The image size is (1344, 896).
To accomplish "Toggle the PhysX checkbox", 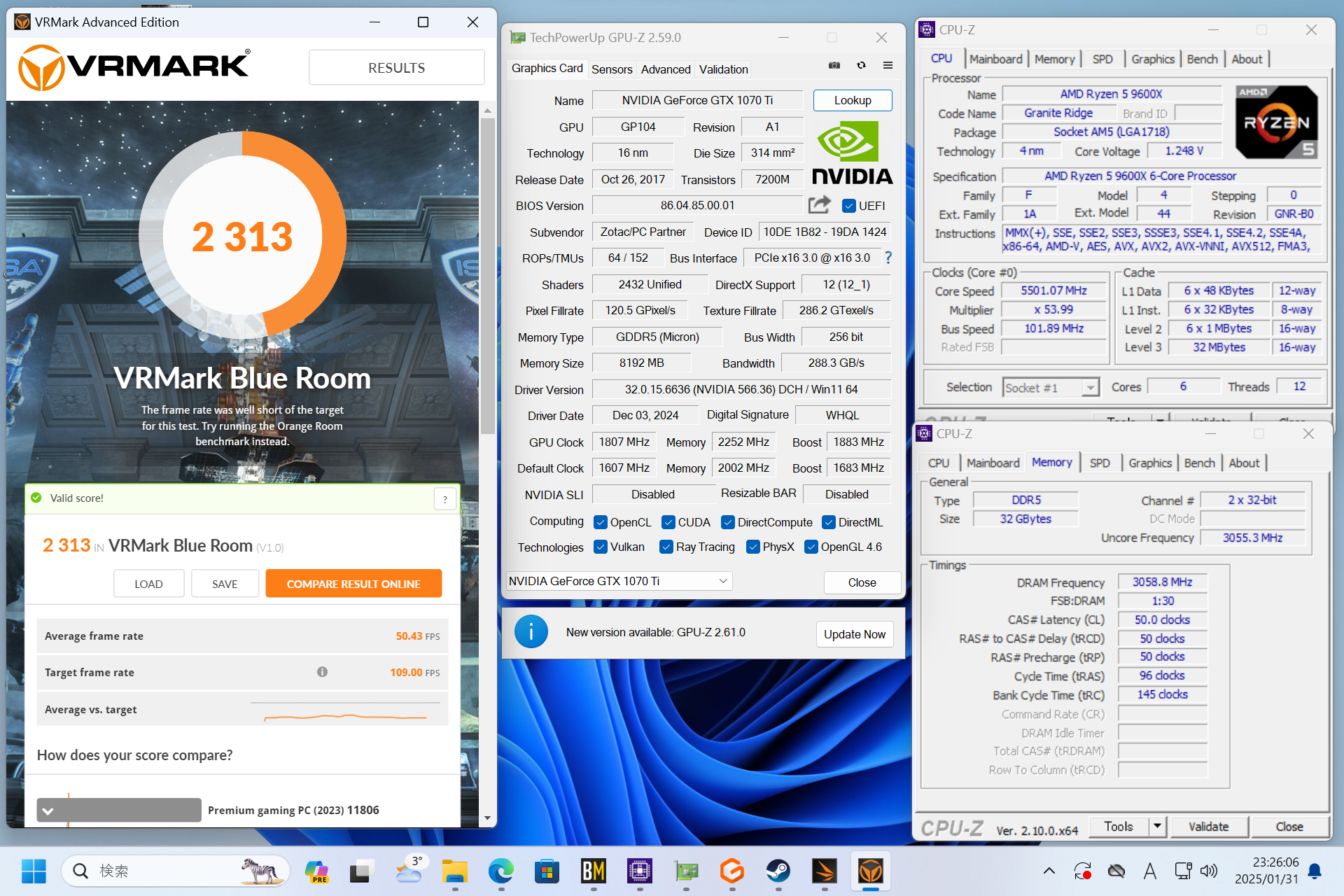I will click(x=752, y=547).
